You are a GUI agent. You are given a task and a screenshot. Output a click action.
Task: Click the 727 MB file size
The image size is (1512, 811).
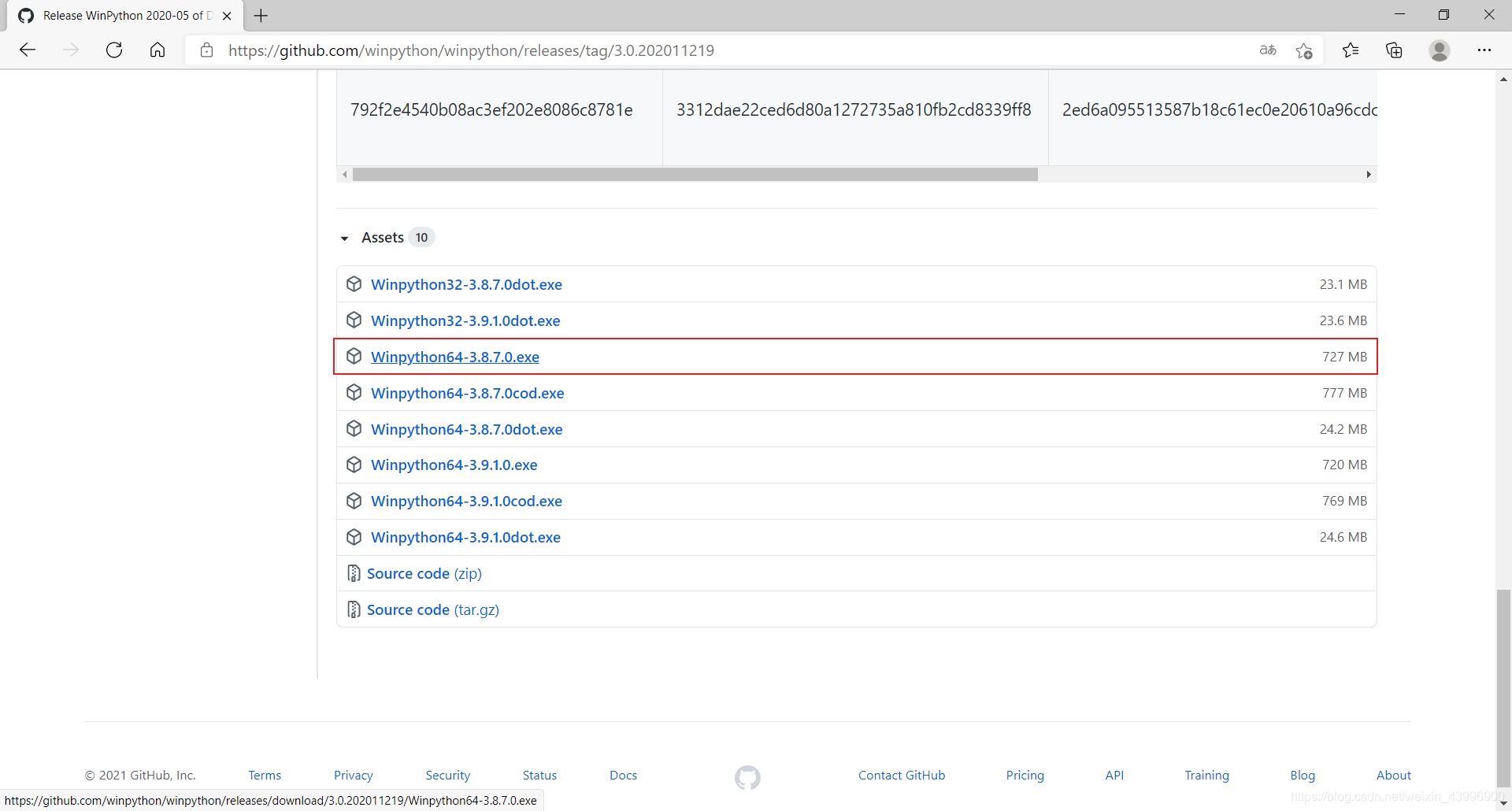tap(1344, 357)
